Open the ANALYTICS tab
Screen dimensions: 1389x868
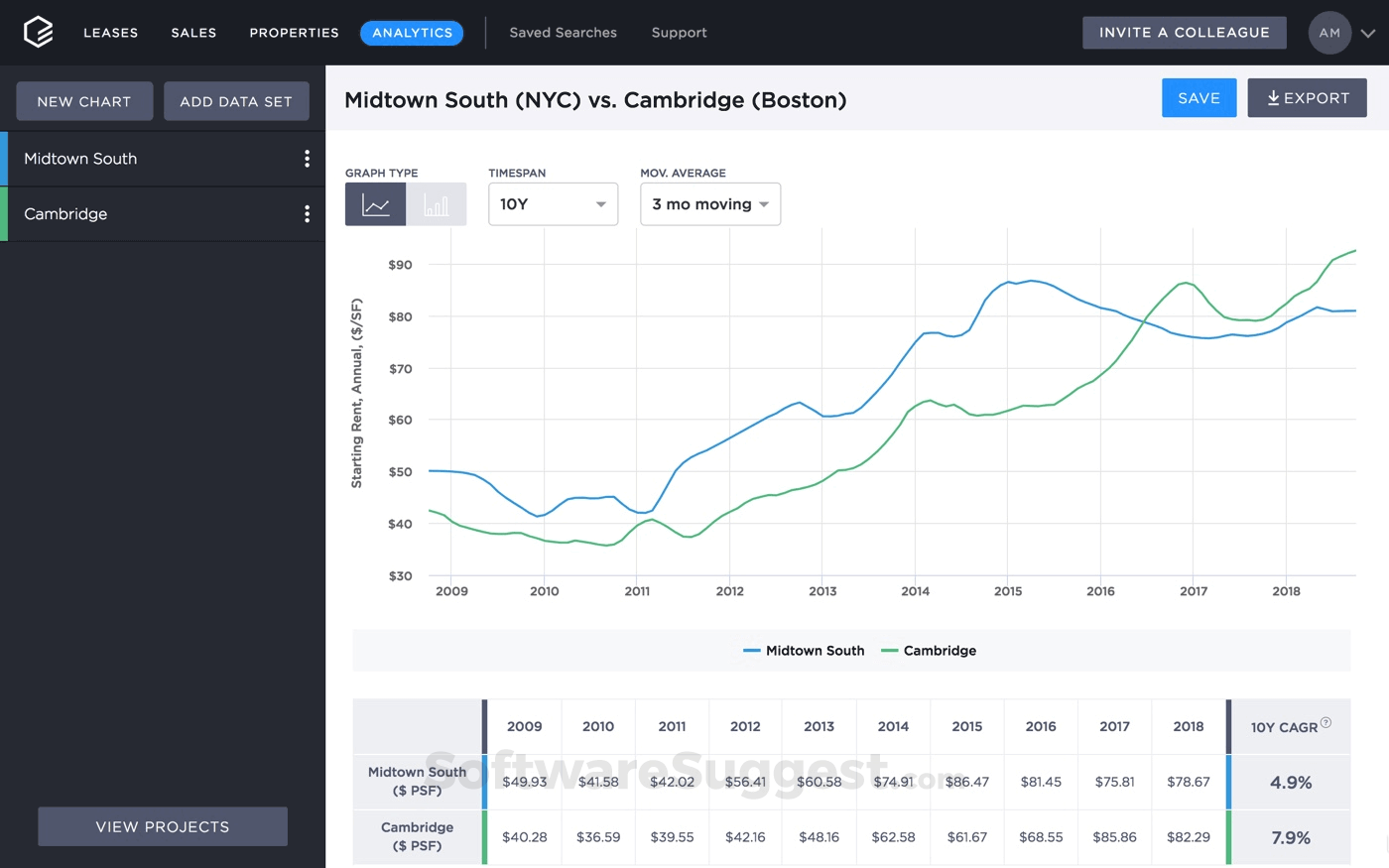tap(412, 33)
